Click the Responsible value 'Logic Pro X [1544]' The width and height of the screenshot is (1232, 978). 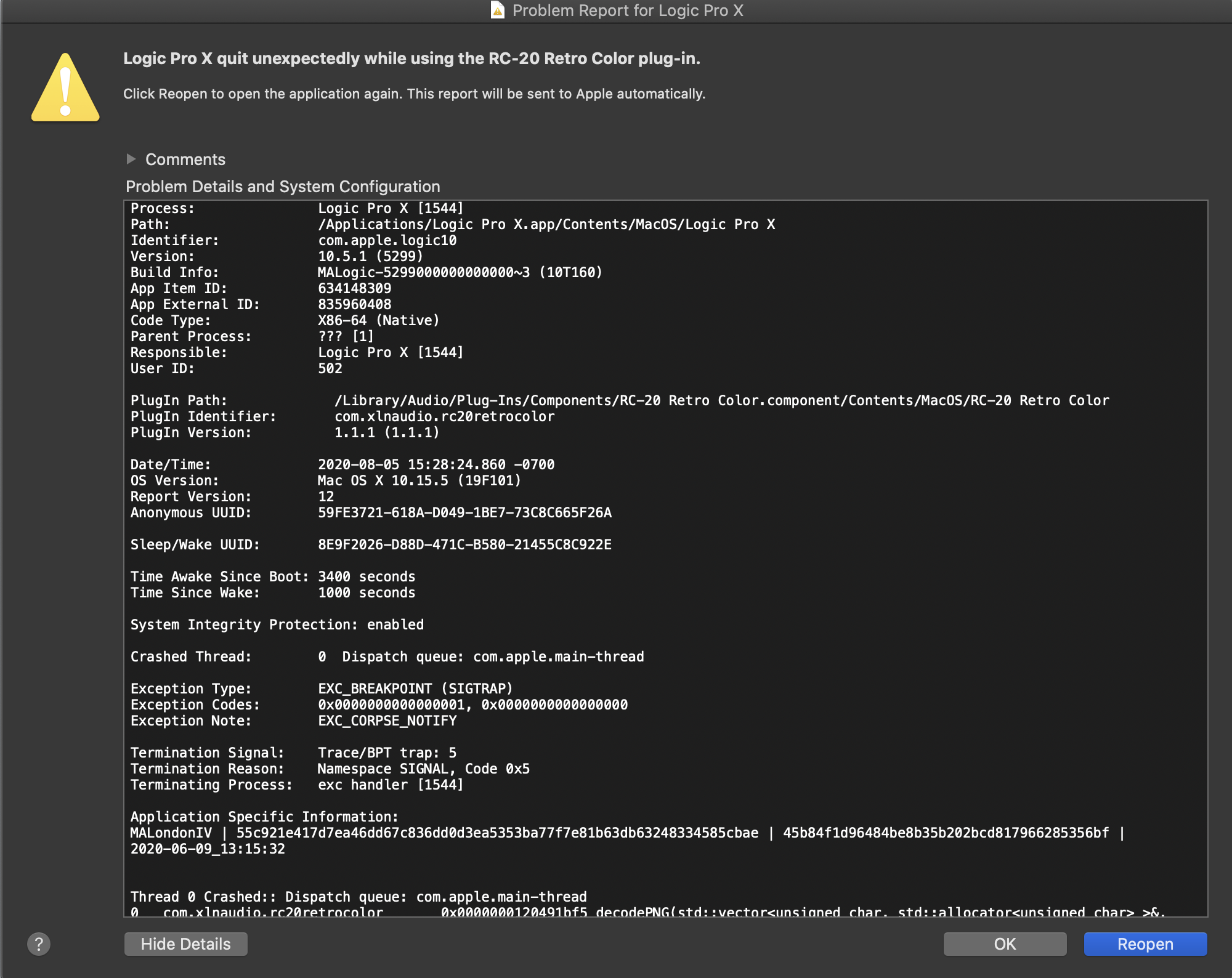tap(391, 352)
